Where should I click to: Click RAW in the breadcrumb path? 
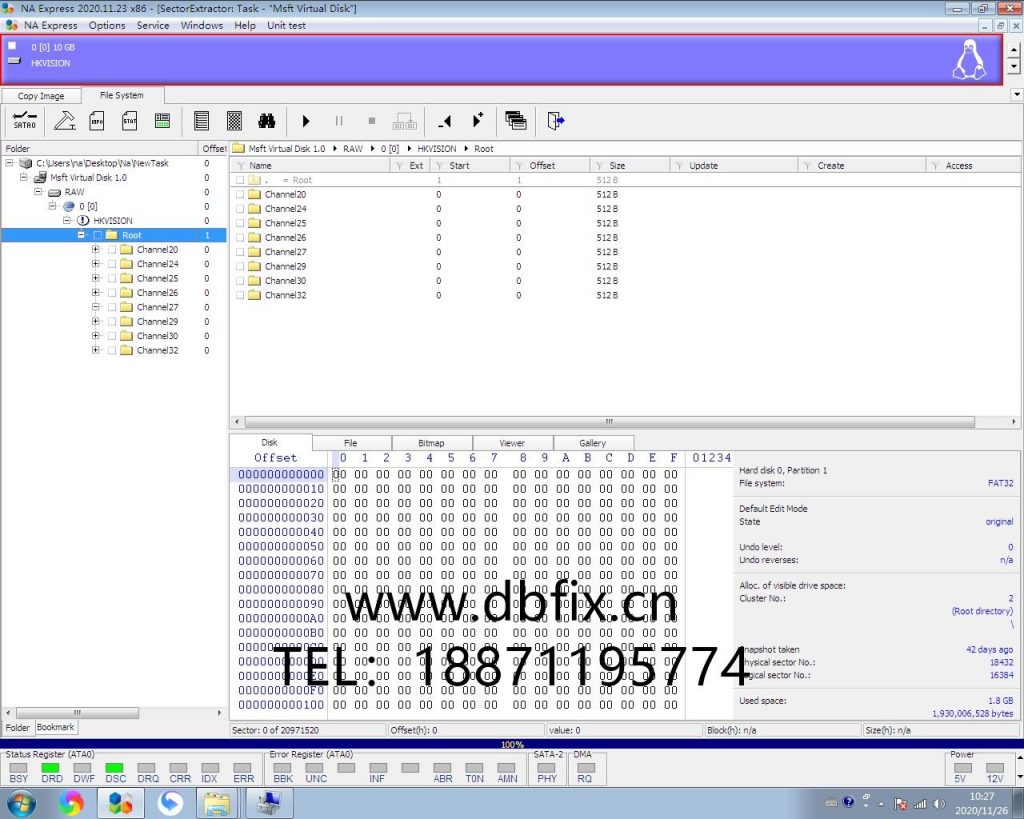pos(353,149)
